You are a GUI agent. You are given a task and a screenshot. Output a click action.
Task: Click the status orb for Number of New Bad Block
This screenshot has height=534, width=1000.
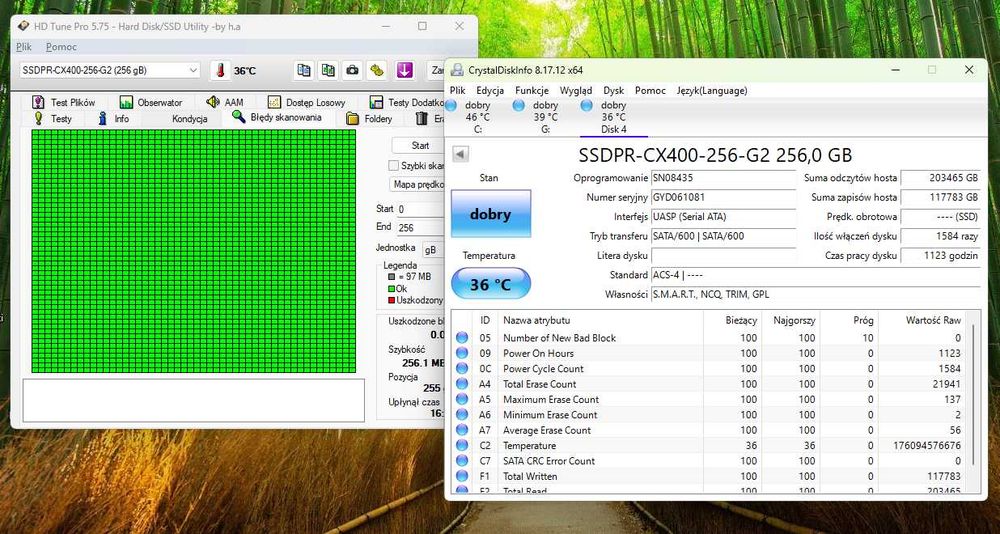pyautogui.click(x=462, y=338)
